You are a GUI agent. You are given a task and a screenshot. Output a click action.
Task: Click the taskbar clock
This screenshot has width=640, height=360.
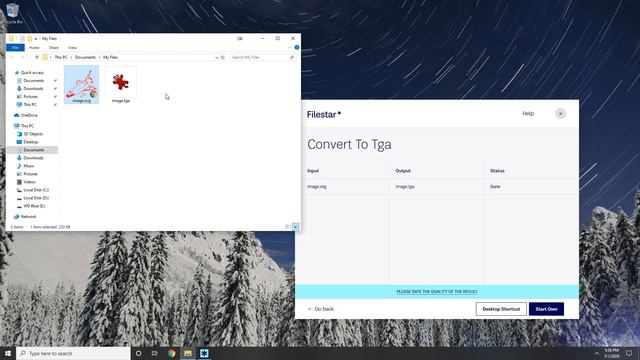[611, 353]
